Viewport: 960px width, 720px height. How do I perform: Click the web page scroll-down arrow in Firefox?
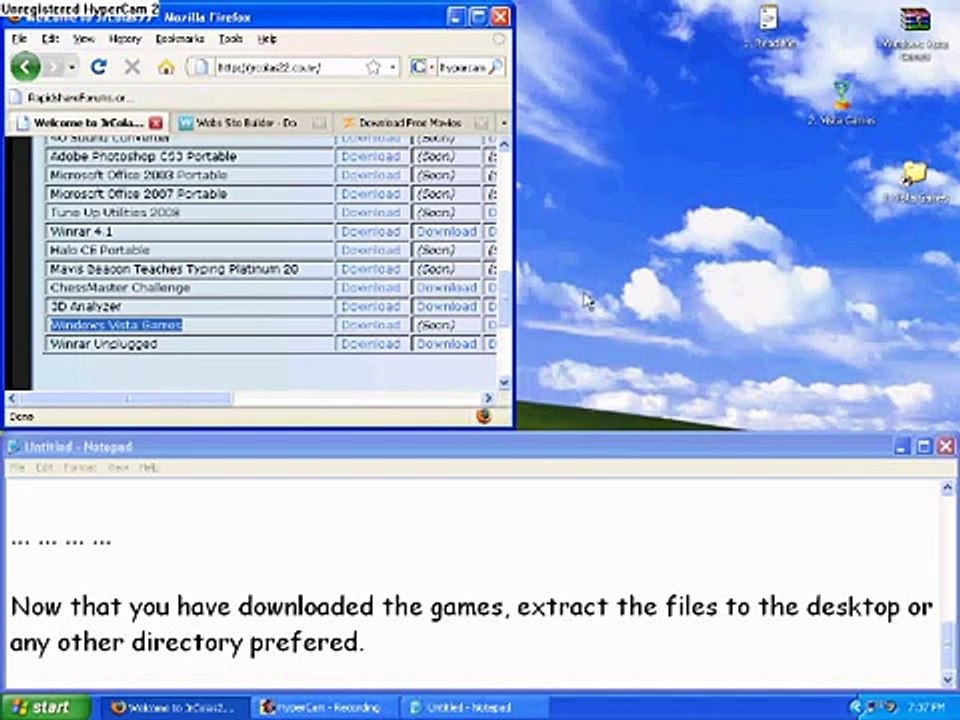504,383
